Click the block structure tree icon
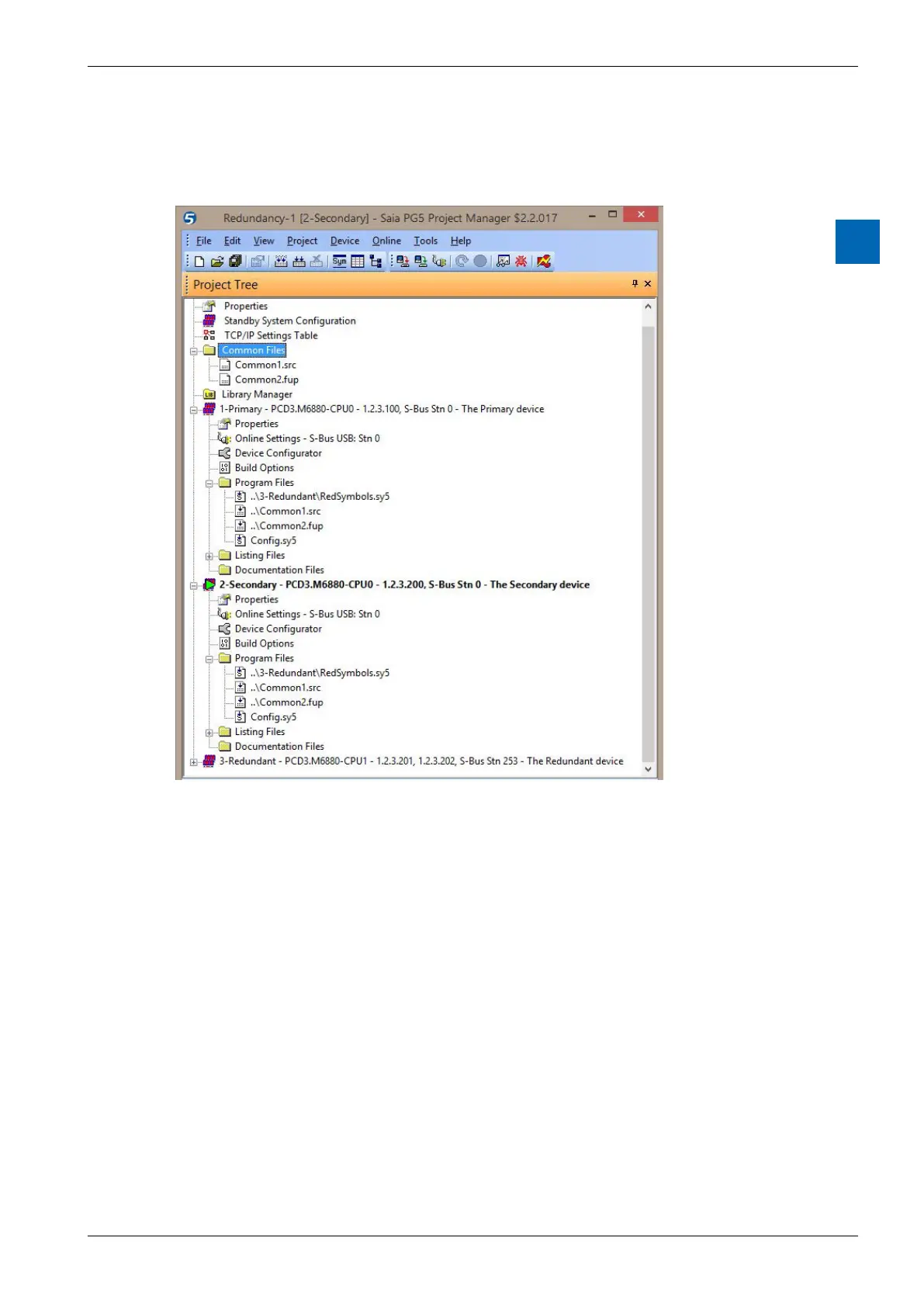 click(375, 262)
